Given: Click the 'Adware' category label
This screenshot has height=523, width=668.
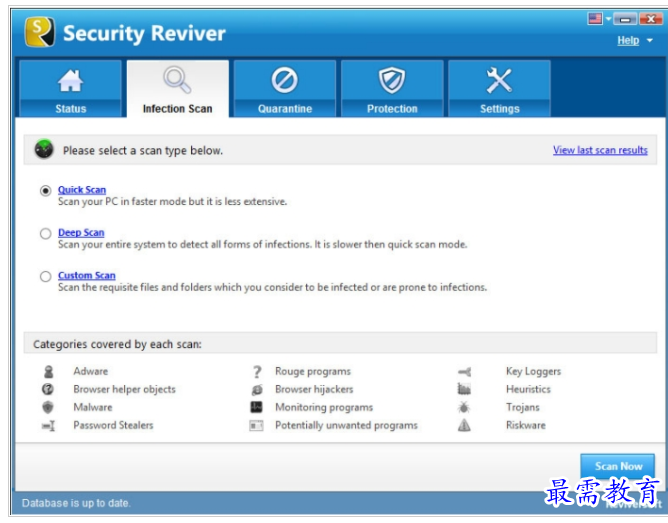Looking at the screenshot, I should 91,371.
